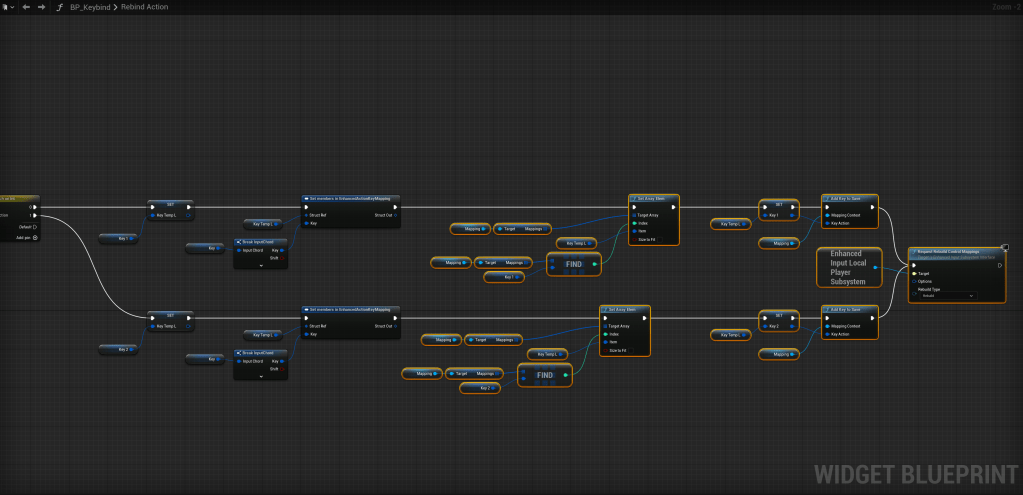Expand the lower Break InputChord node

pos(260,375)
